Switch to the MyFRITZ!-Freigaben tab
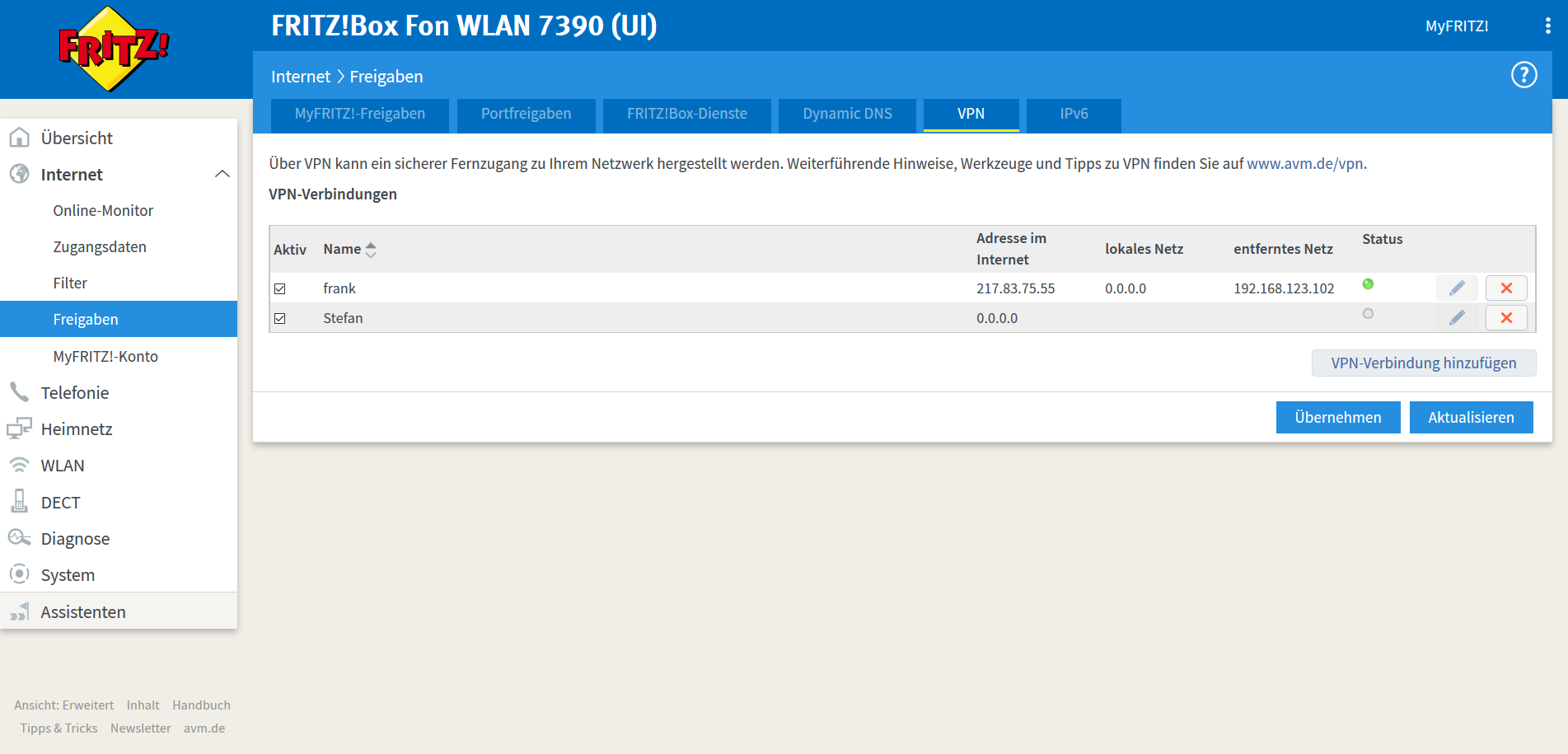1568x754 pixels. pyautogui.click(x=360, y=115)
